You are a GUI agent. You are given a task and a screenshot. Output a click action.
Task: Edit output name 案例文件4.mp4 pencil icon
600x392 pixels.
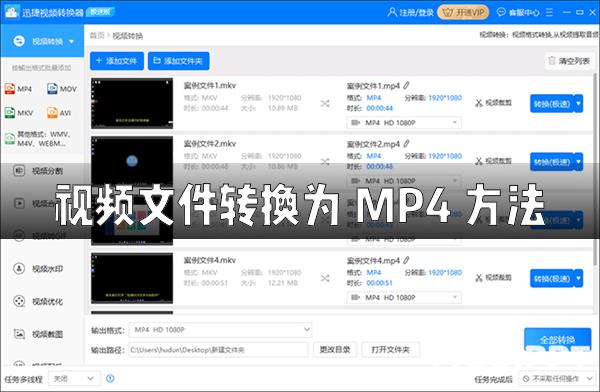pyautogui.click(x=406, y=260)
